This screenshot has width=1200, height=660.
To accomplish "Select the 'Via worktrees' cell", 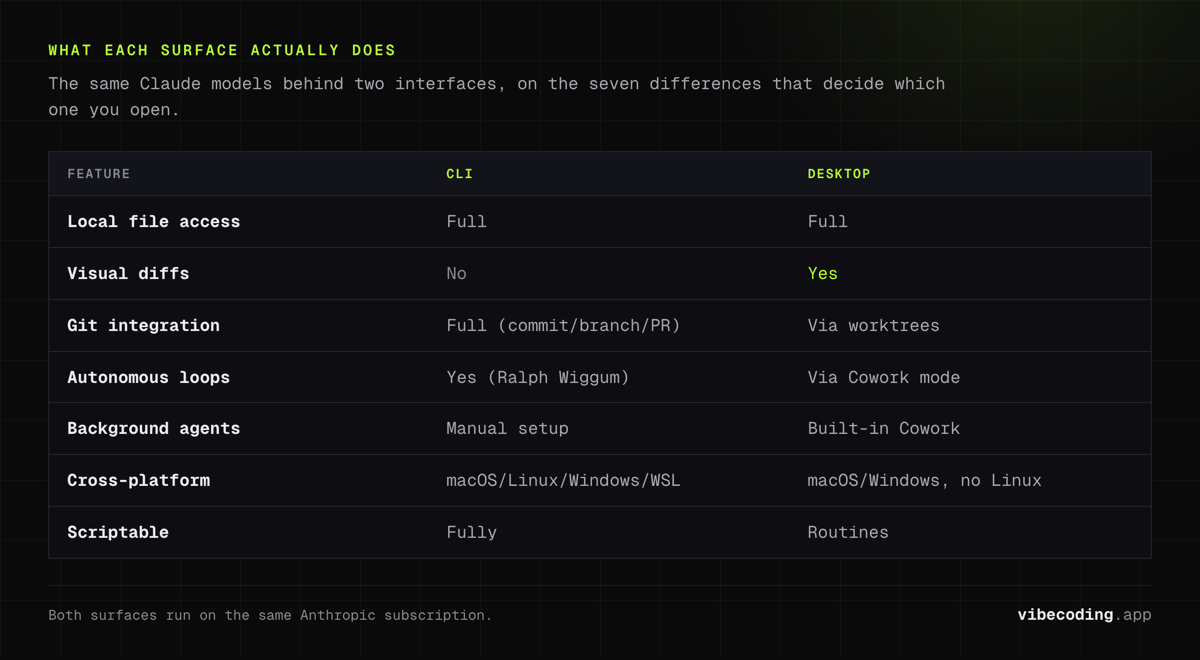I will point(873,326).
